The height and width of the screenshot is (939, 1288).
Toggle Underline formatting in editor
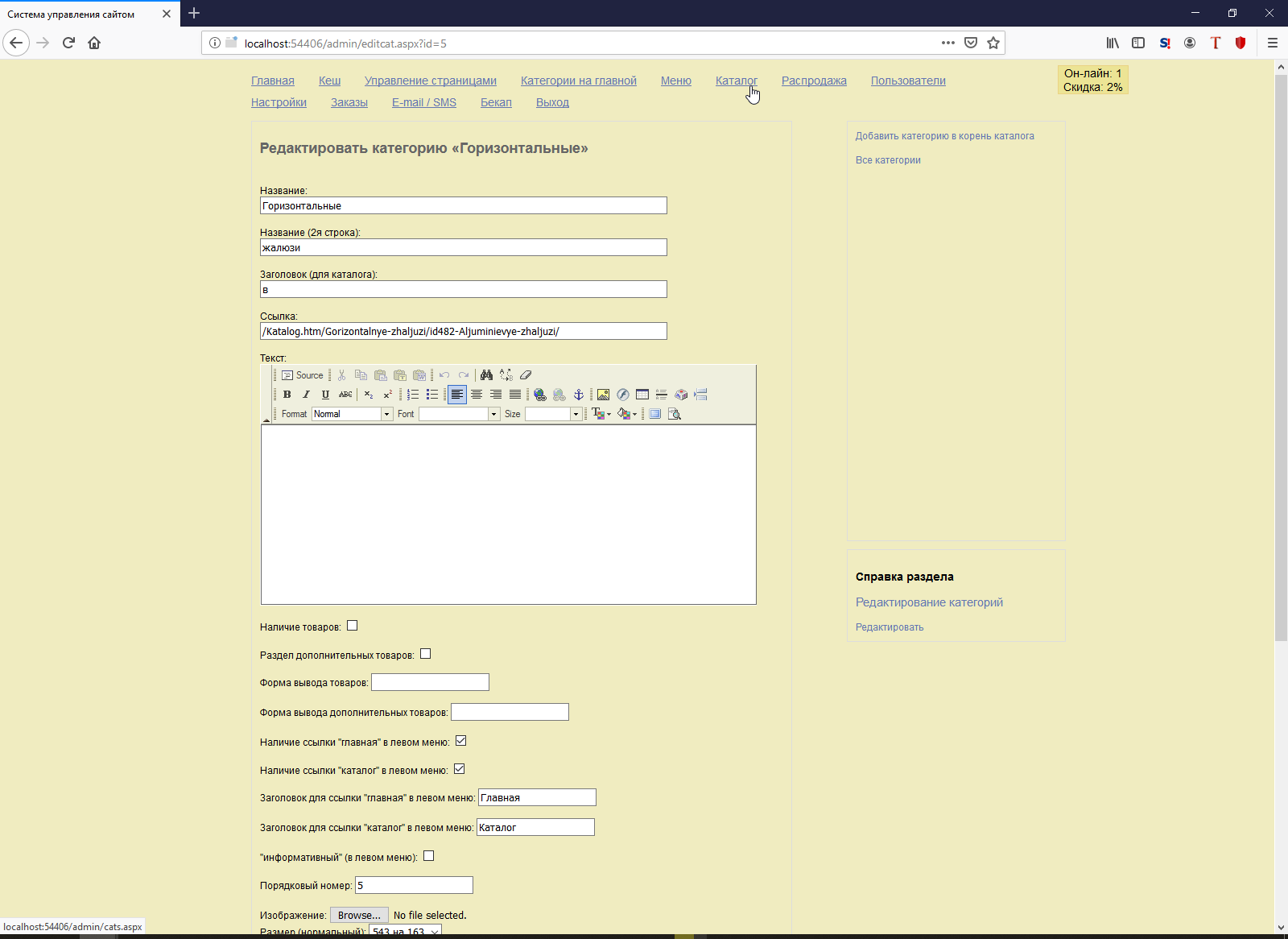click(x=325, y=395)
